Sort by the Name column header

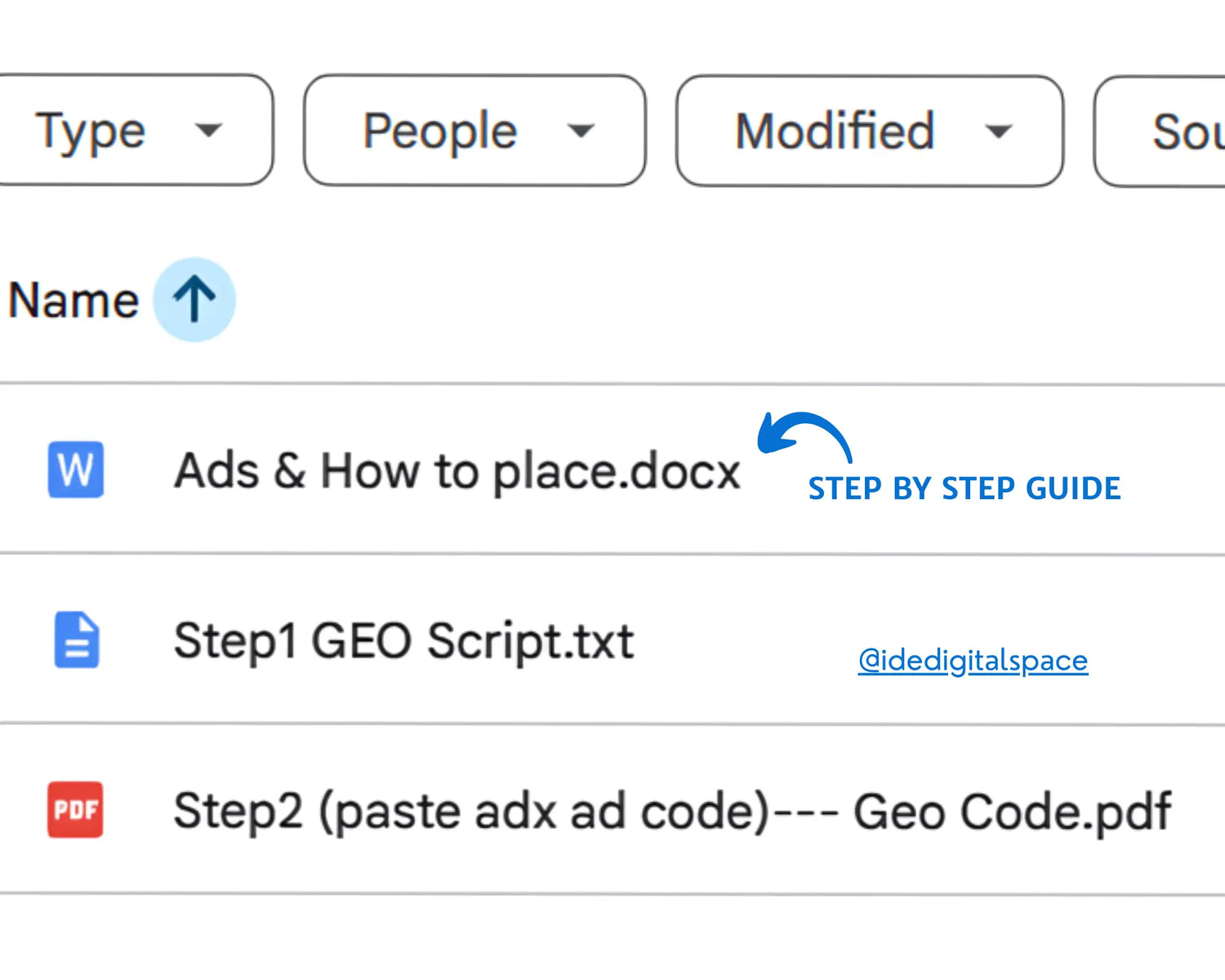pyautogui.click(x=73, y=301)
